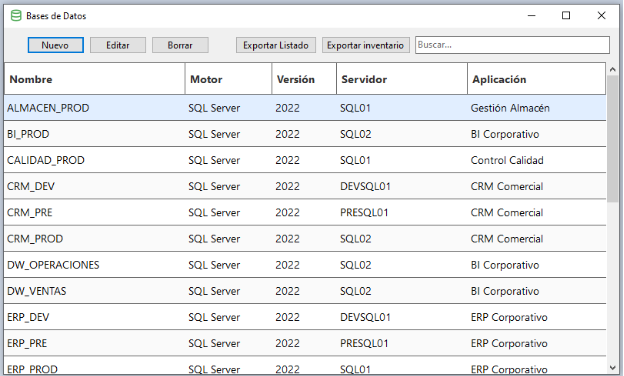Screen dimensions: 624x376
Task: Sort by the Servidor column header
Action: [402, 79]
